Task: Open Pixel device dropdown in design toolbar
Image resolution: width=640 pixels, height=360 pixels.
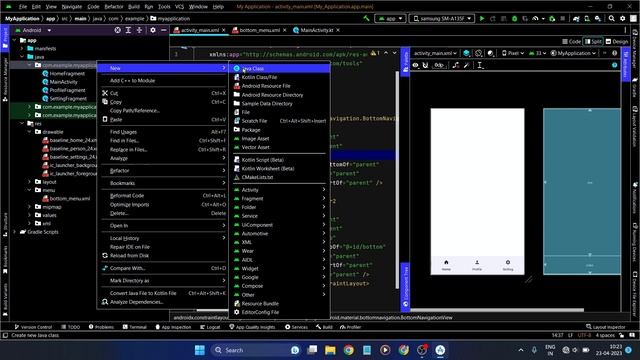Action: pyautogui.click(x=513, y=53)
